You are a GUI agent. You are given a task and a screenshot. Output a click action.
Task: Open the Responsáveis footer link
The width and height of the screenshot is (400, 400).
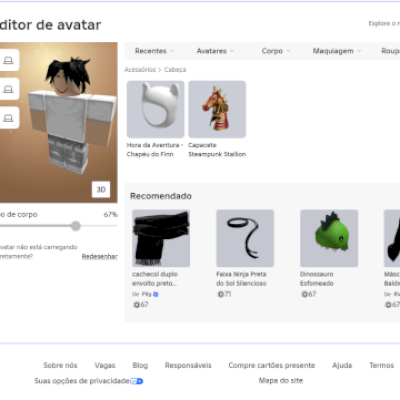click(188, 365)
